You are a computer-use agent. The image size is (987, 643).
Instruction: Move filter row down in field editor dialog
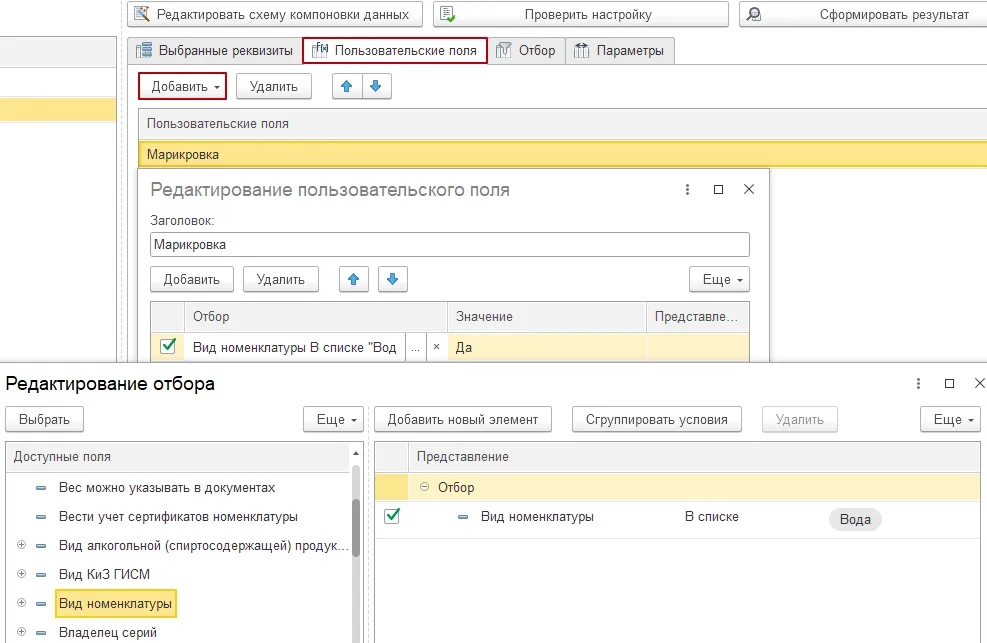pos(393,279)
